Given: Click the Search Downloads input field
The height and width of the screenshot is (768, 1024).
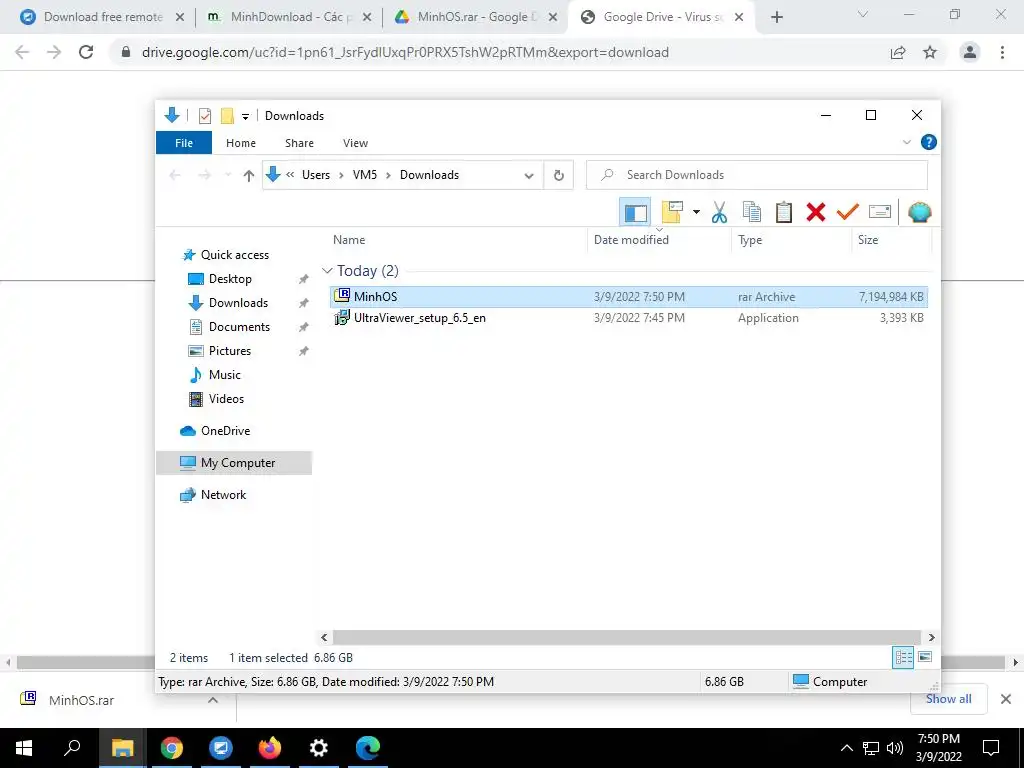Looking at the screenshot, I should (x=757, y=175).
